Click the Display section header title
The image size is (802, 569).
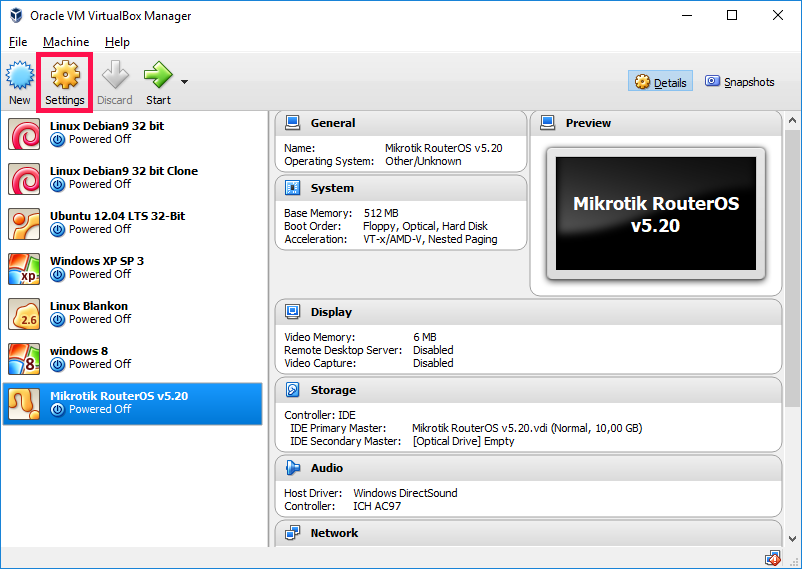tap(331, 312)
